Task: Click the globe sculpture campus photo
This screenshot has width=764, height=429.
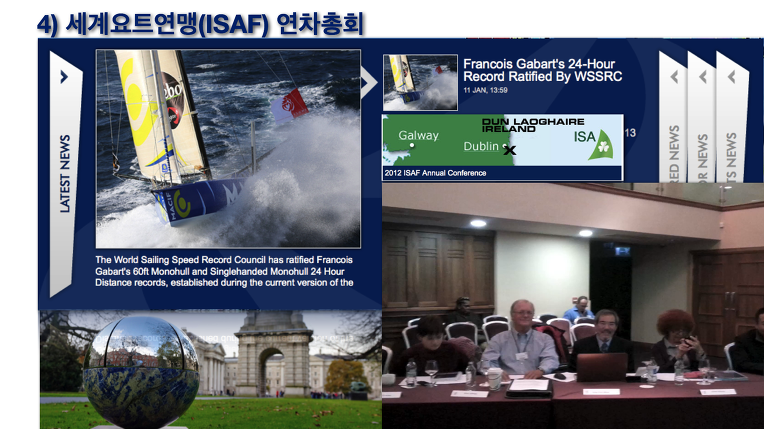Action: 210,370
